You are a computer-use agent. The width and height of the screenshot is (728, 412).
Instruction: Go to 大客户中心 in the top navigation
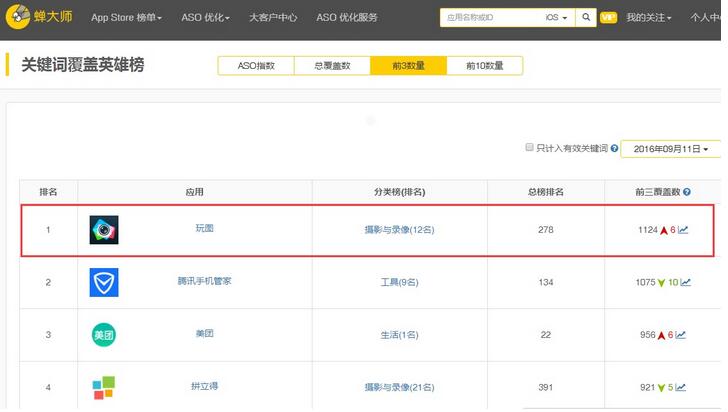[x=273, y=18]
